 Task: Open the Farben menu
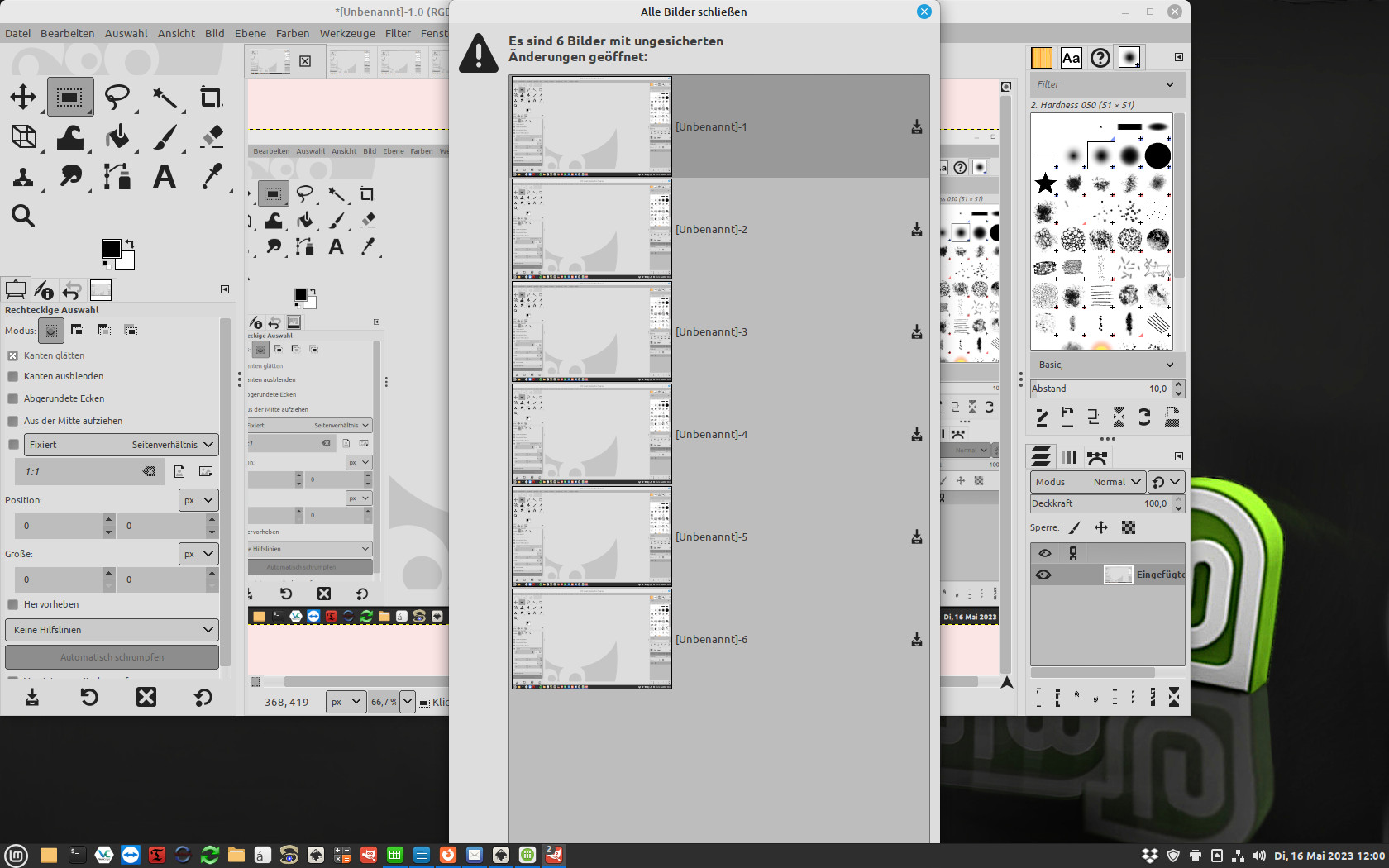coord(292,33)
